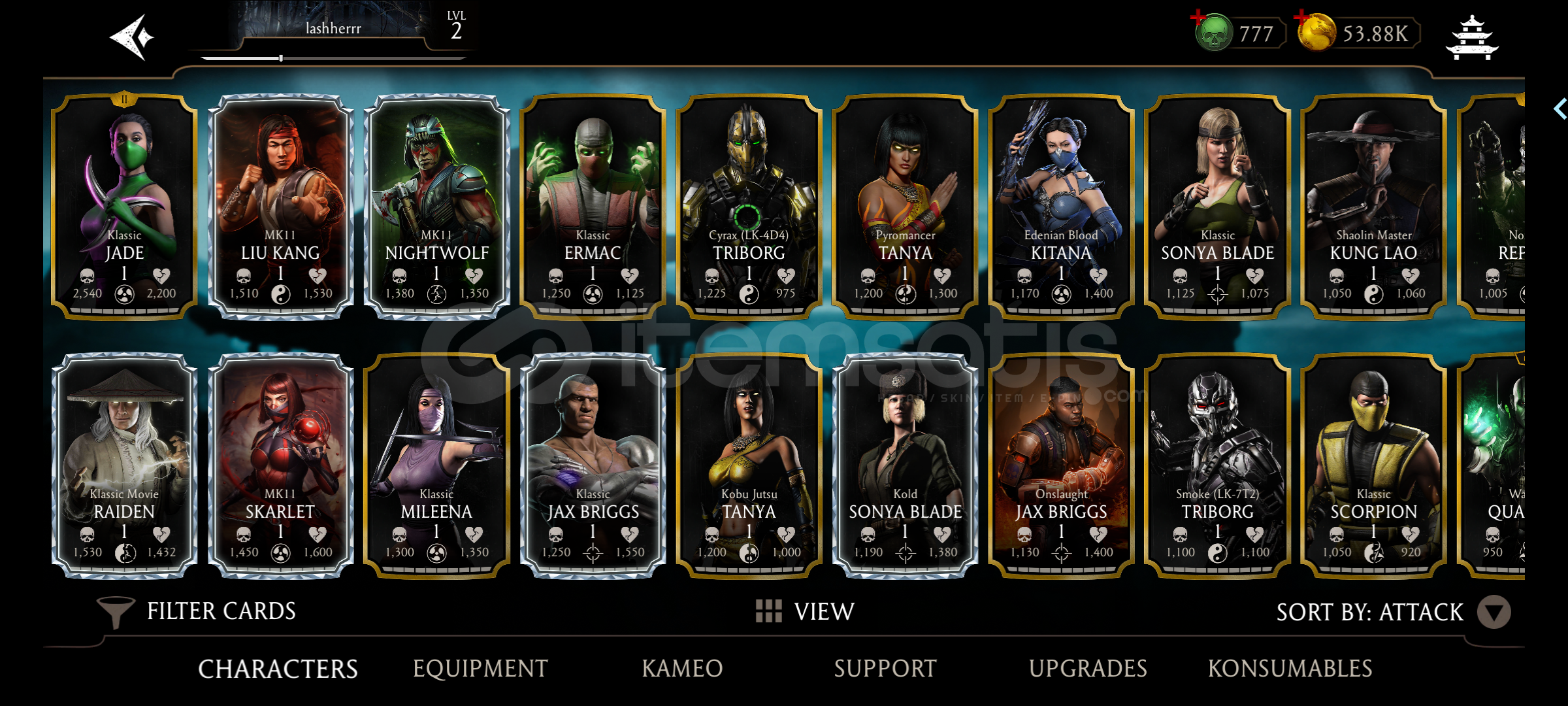Tap the back arrow icon
The height and width of the screenshot is (706, 1568).
click(x=132, y=37)
